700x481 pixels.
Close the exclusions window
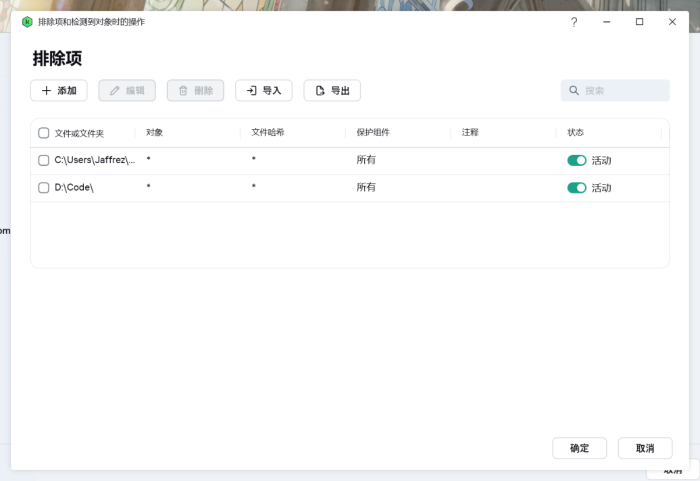(x=672, y=22)
